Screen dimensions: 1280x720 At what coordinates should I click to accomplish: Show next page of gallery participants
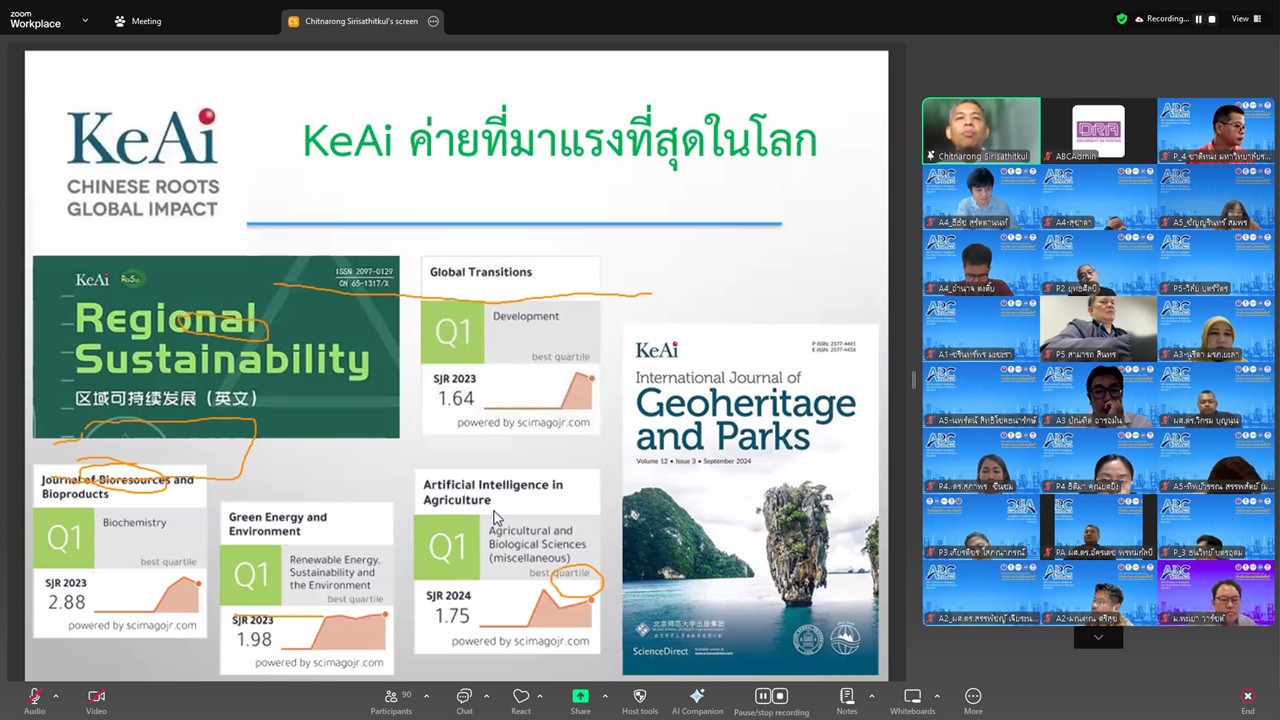coord(1098,637)
